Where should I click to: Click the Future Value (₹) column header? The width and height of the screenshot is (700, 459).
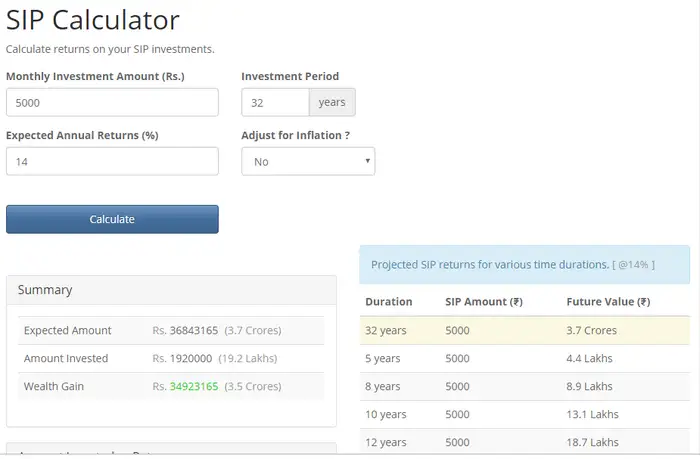pyautogui.click(x=608, y=301)
